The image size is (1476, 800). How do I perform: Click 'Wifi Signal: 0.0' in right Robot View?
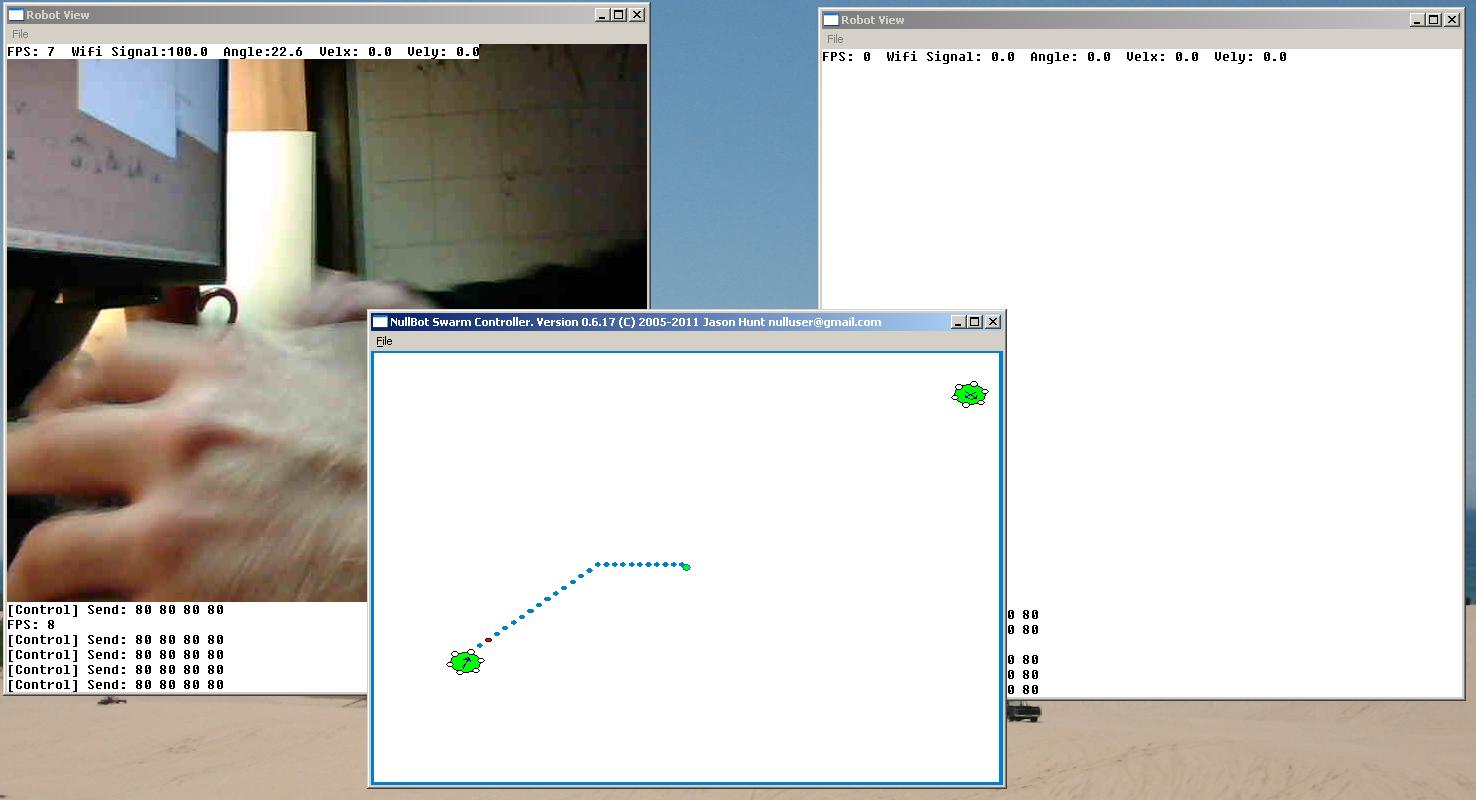950,57
